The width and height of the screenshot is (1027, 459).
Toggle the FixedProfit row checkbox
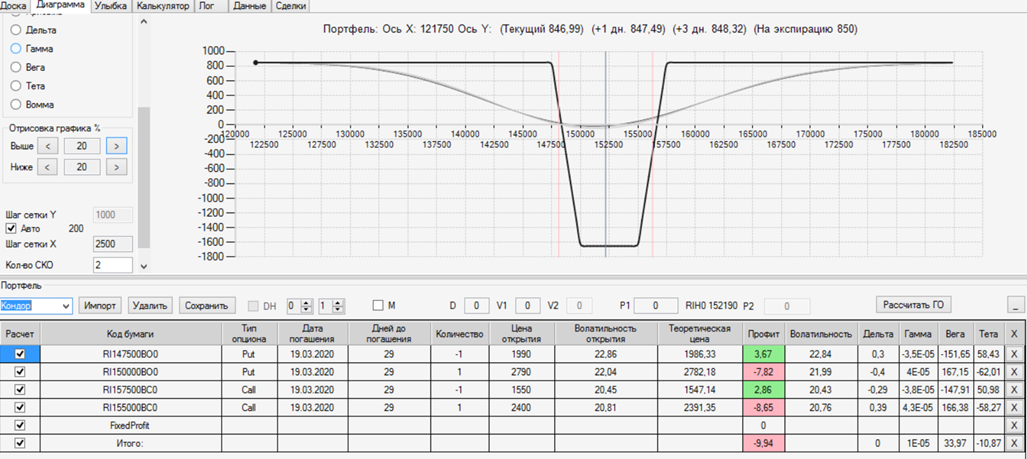[20, 425]
